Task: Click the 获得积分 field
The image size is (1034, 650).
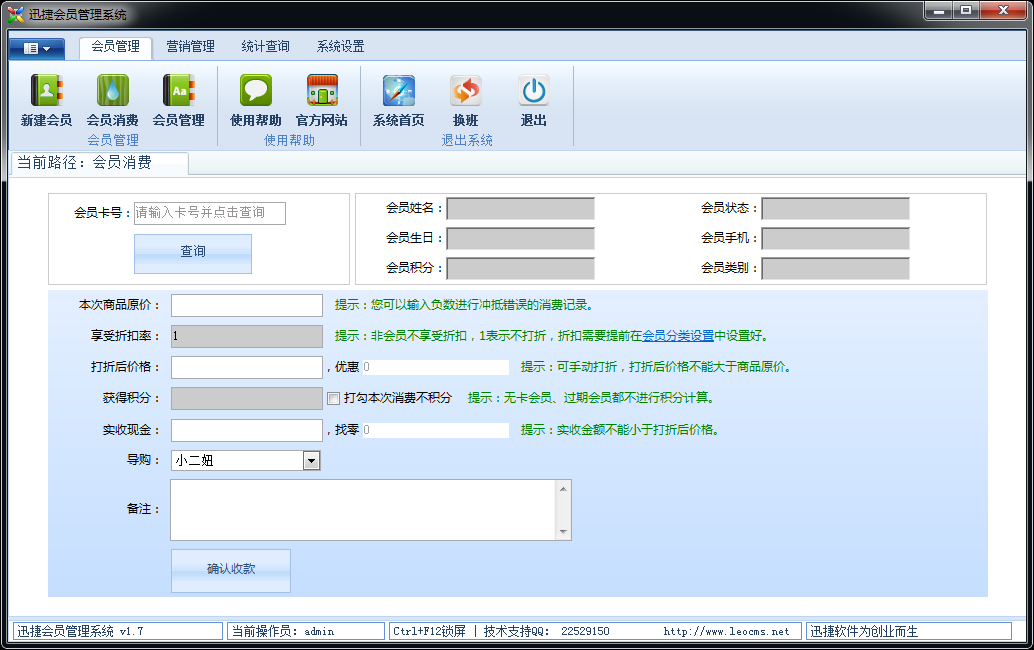Action: click(247, 398)
